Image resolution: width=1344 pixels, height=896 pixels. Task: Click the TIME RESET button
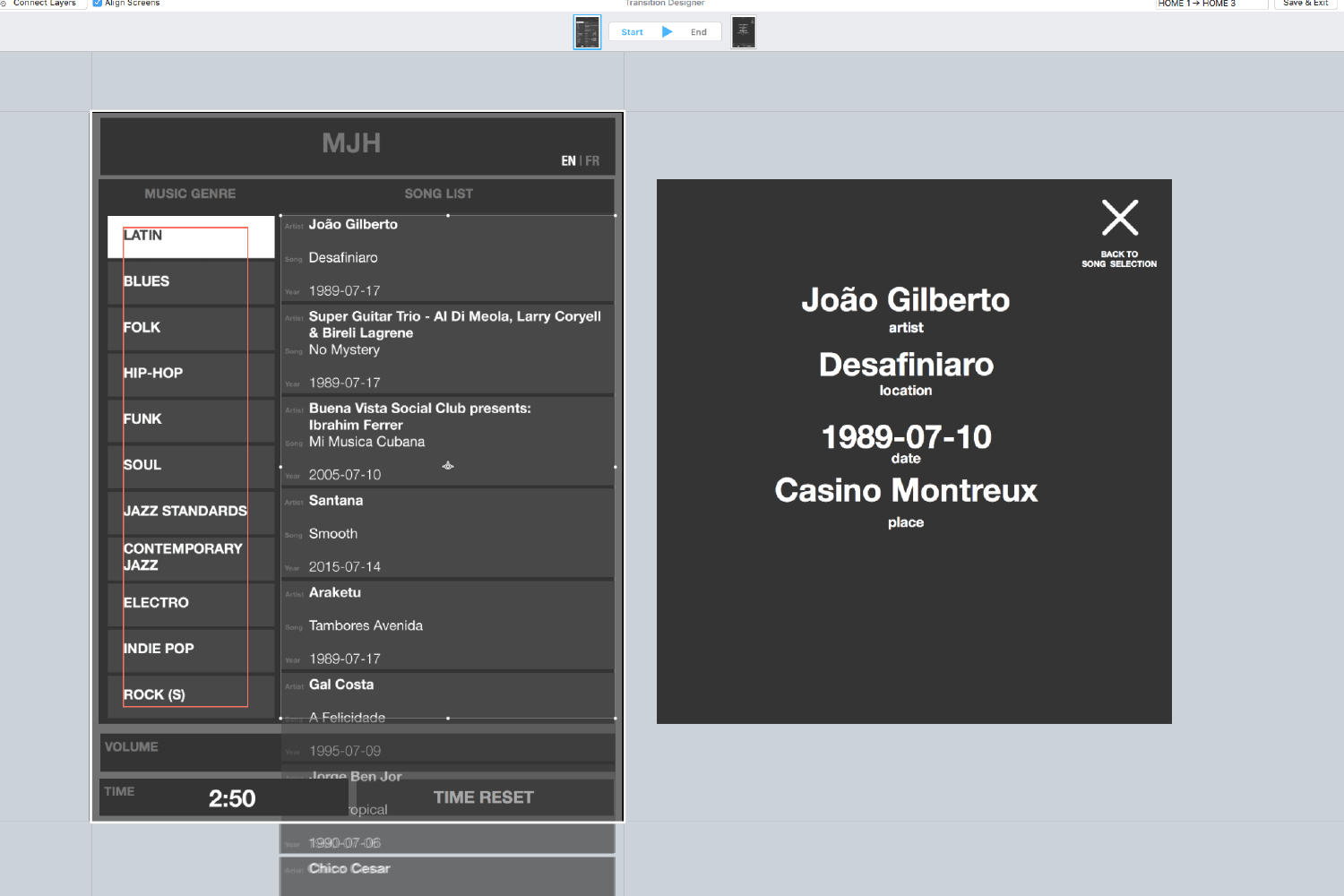point(483,797)
